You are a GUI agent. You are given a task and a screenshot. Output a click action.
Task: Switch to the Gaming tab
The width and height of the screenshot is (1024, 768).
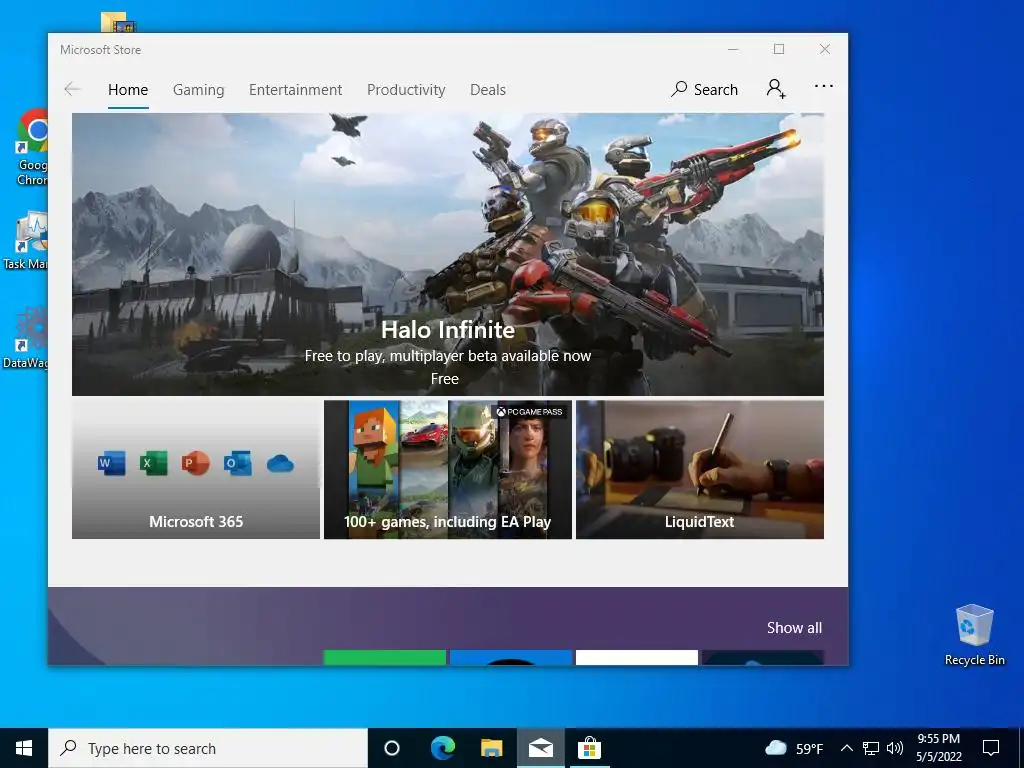coord(199,90)
